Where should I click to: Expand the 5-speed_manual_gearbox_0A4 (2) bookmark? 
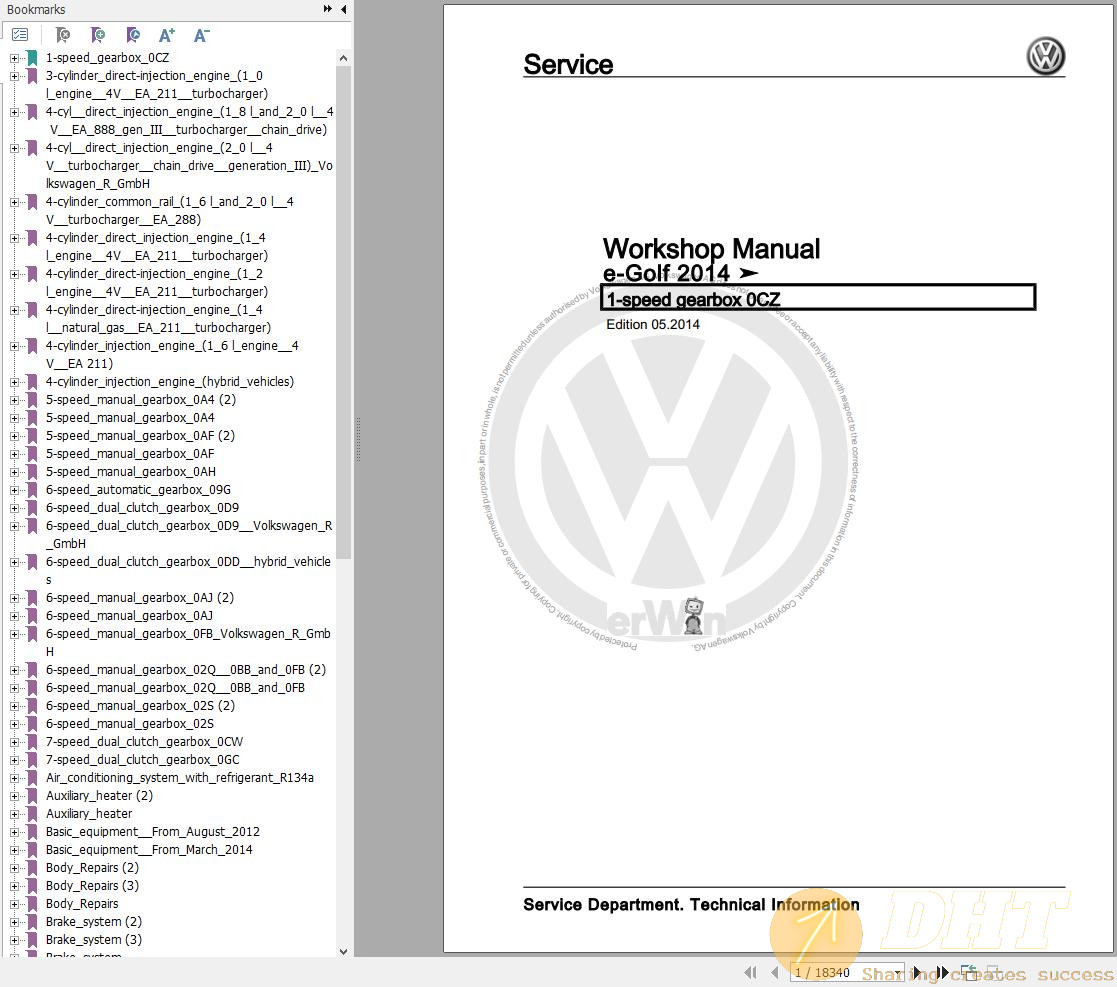pyautogui.click(x=14, y=400)
